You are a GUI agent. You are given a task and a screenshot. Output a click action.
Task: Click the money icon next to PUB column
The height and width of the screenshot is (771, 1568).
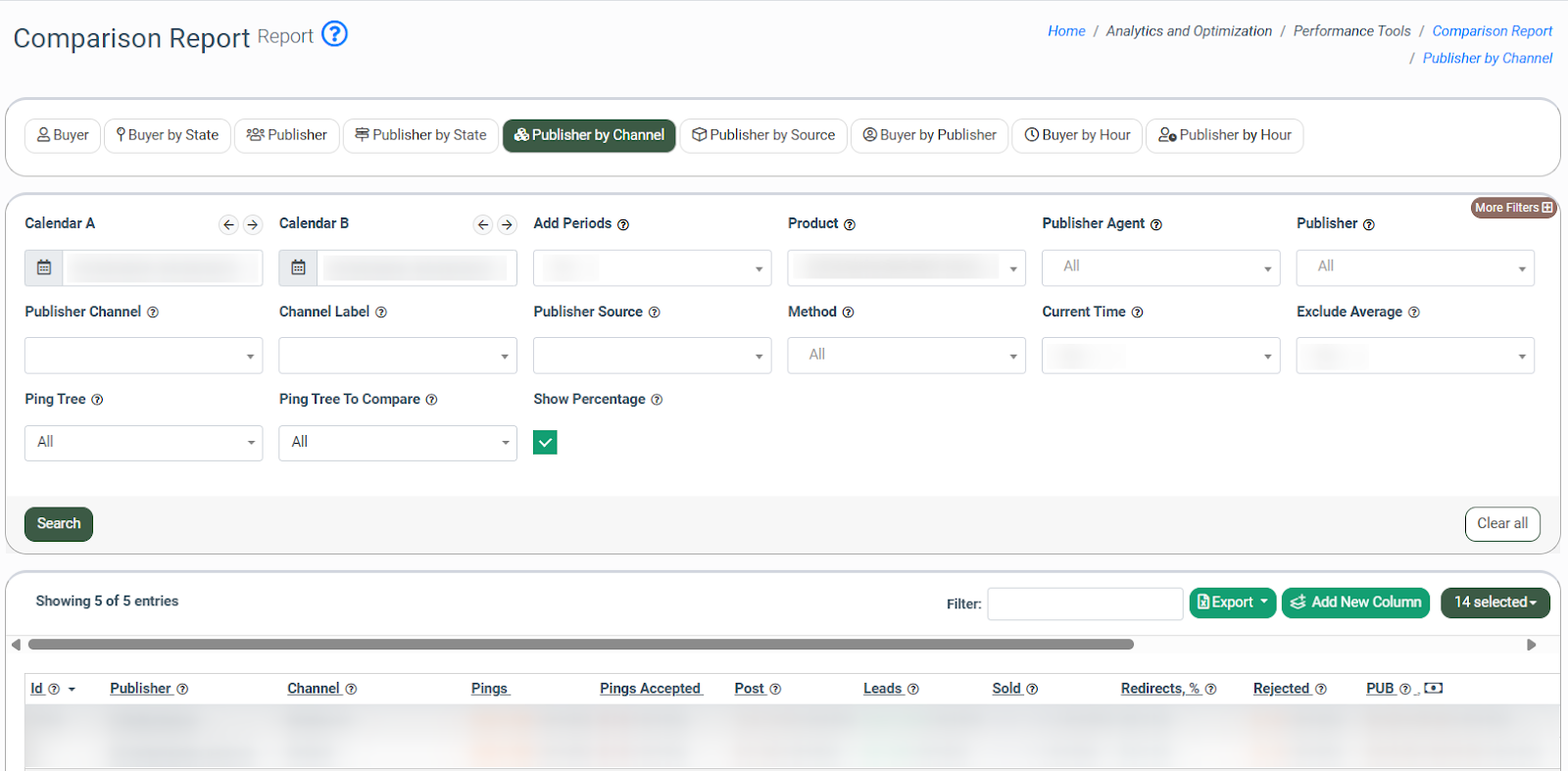point(1433,689)
